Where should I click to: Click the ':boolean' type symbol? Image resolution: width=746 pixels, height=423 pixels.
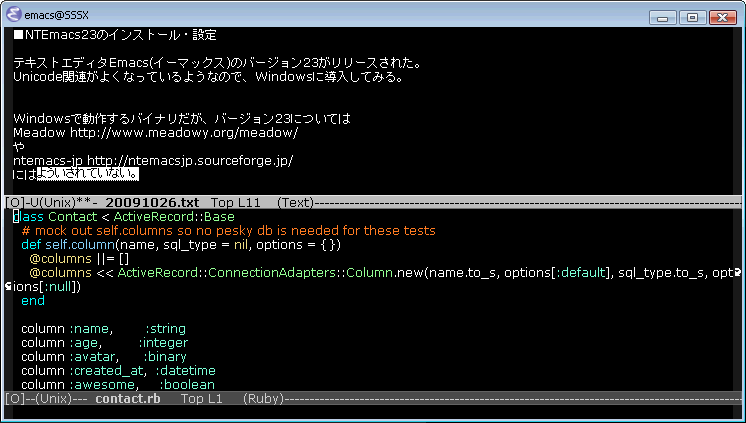coord(187,384)
